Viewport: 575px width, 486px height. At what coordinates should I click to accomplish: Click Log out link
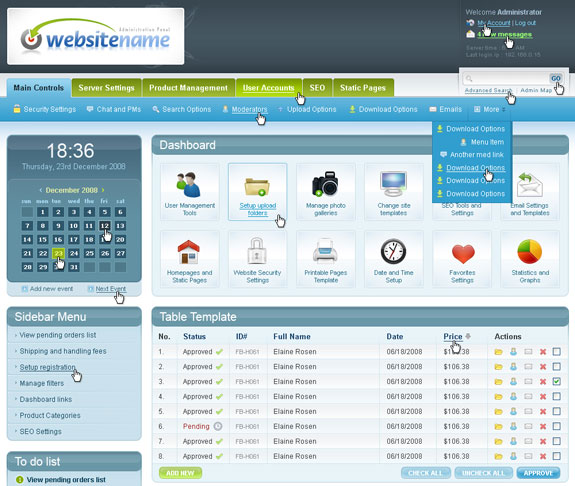point(525,23)
